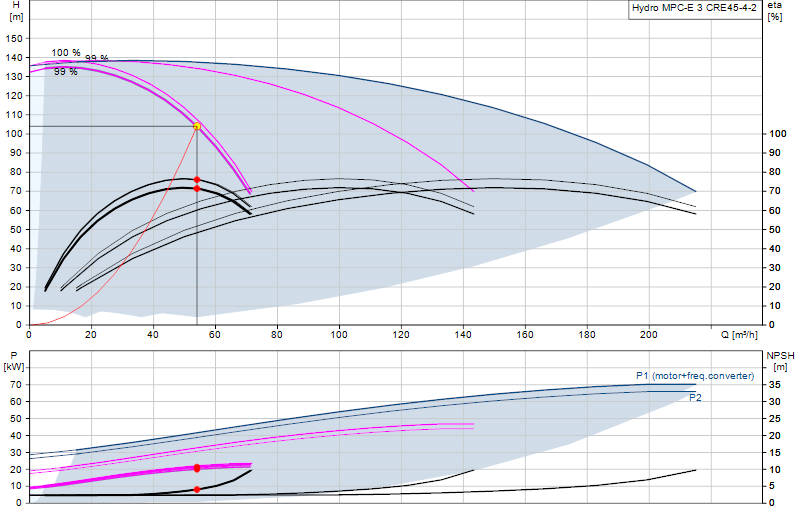Image resolution: width=800 pixels, height=520 pixels.
Task: Click the 120 value on Q axis
Action: [401, 335]
